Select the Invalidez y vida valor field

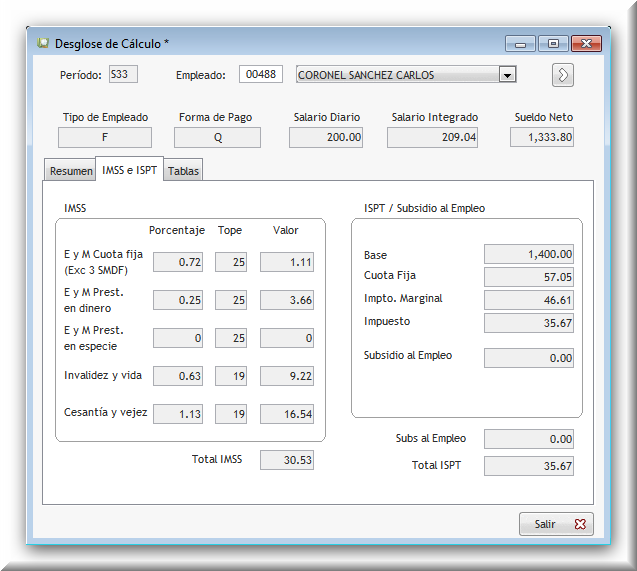(x=287, y=376)
